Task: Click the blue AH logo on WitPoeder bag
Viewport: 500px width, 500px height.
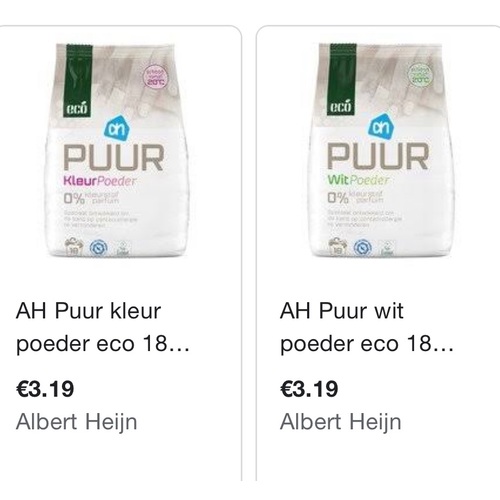Action: (380, 127)
